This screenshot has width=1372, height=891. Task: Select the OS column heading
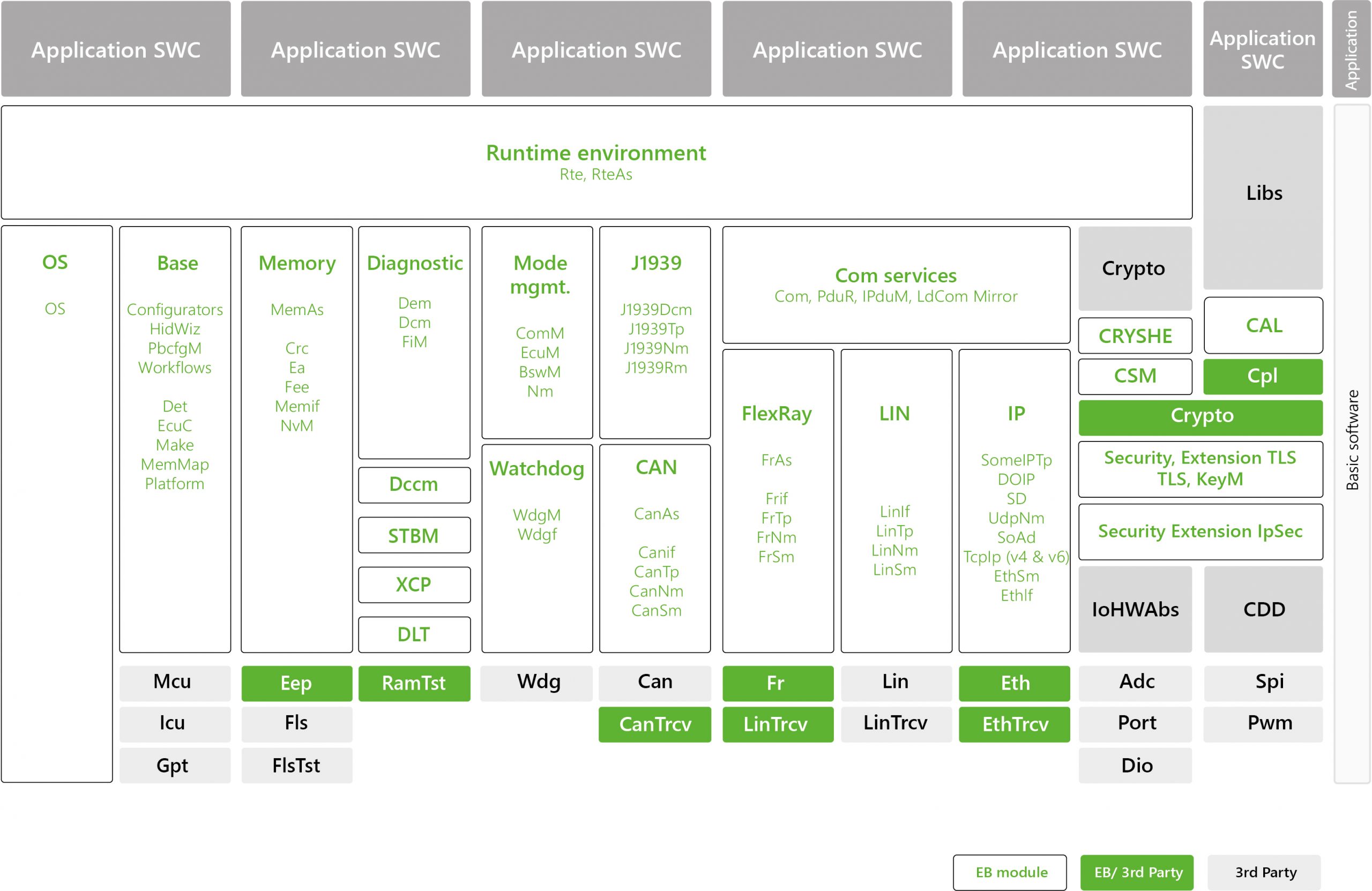(55, 262)
